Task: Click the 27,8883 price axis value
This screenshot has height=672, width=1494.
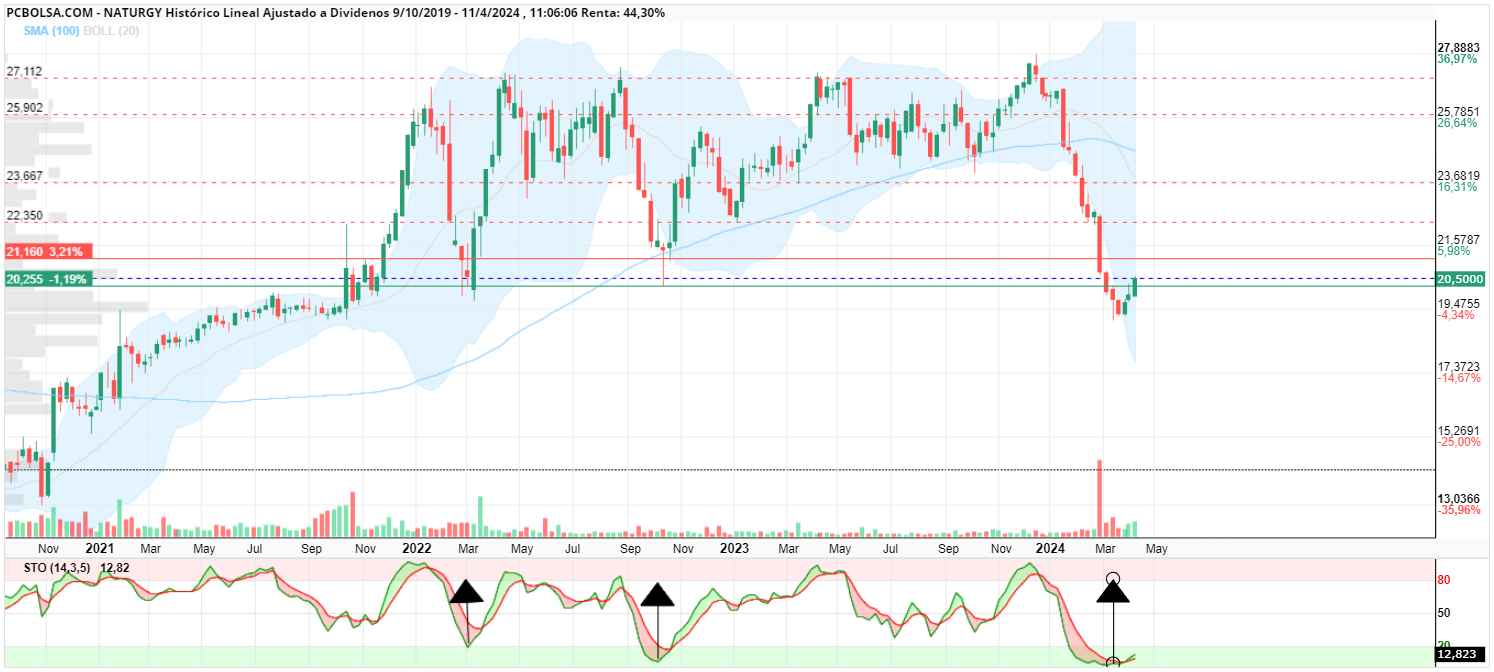Action: 1458,47
